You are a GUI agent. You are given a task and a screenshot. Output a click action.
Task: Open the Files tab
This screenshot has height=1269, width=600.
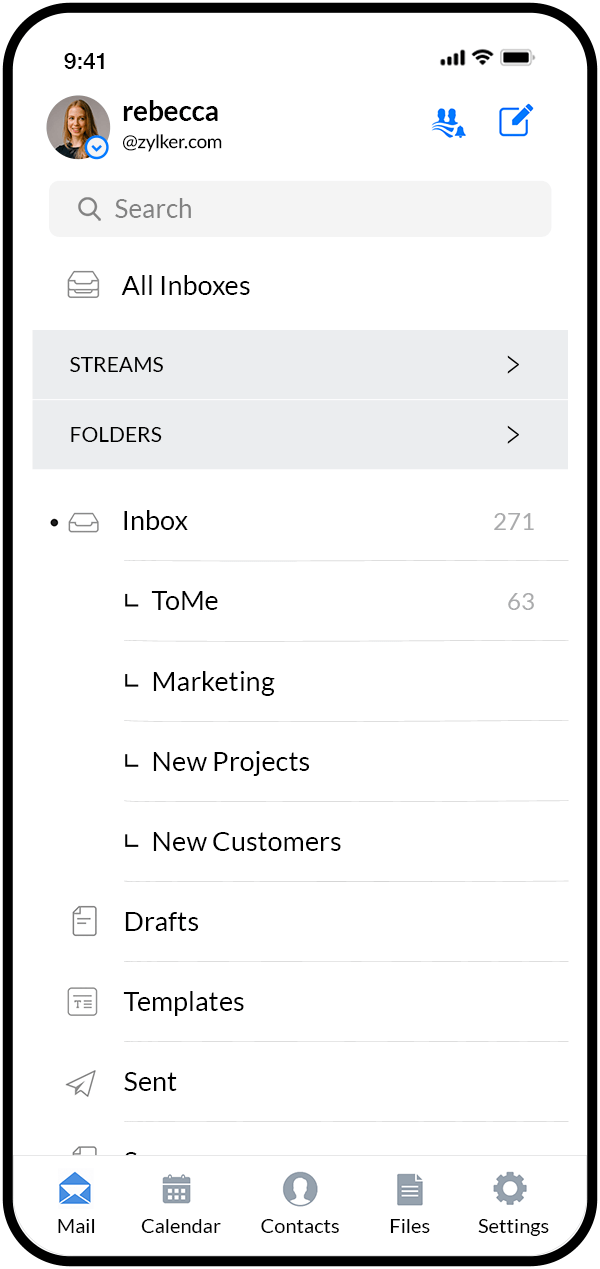410,1204
